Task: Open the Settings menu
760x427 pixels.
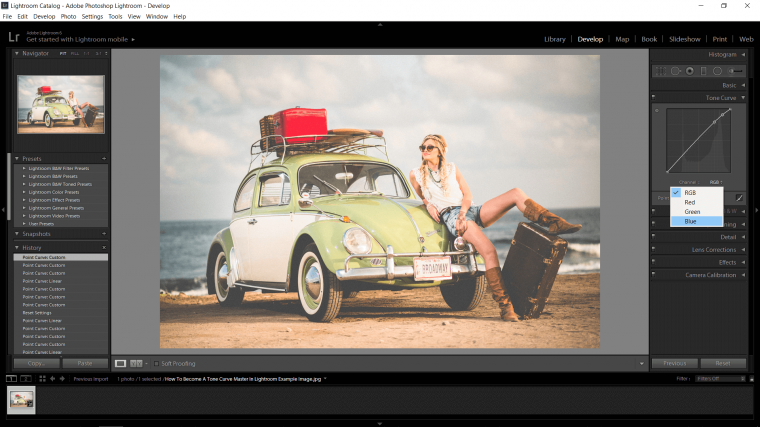Action: (92, 16)
